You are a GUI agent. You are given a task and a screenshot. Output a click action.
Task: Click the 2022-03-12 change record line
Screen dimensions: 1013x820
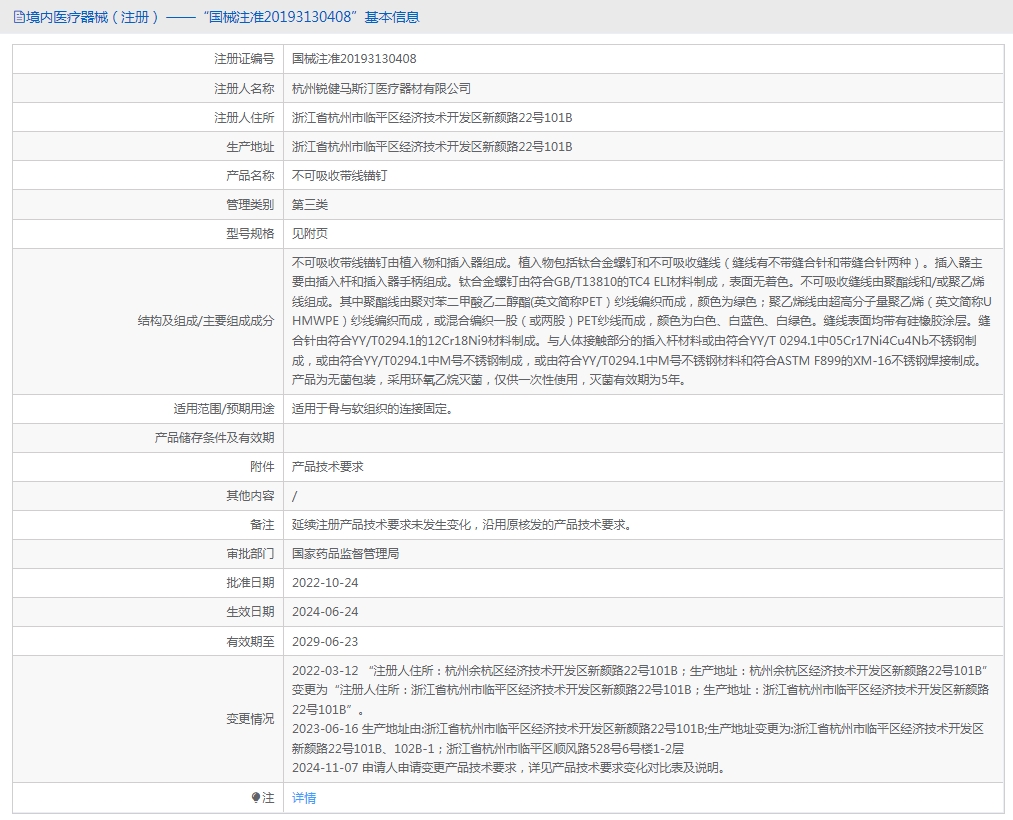(640, 690)
